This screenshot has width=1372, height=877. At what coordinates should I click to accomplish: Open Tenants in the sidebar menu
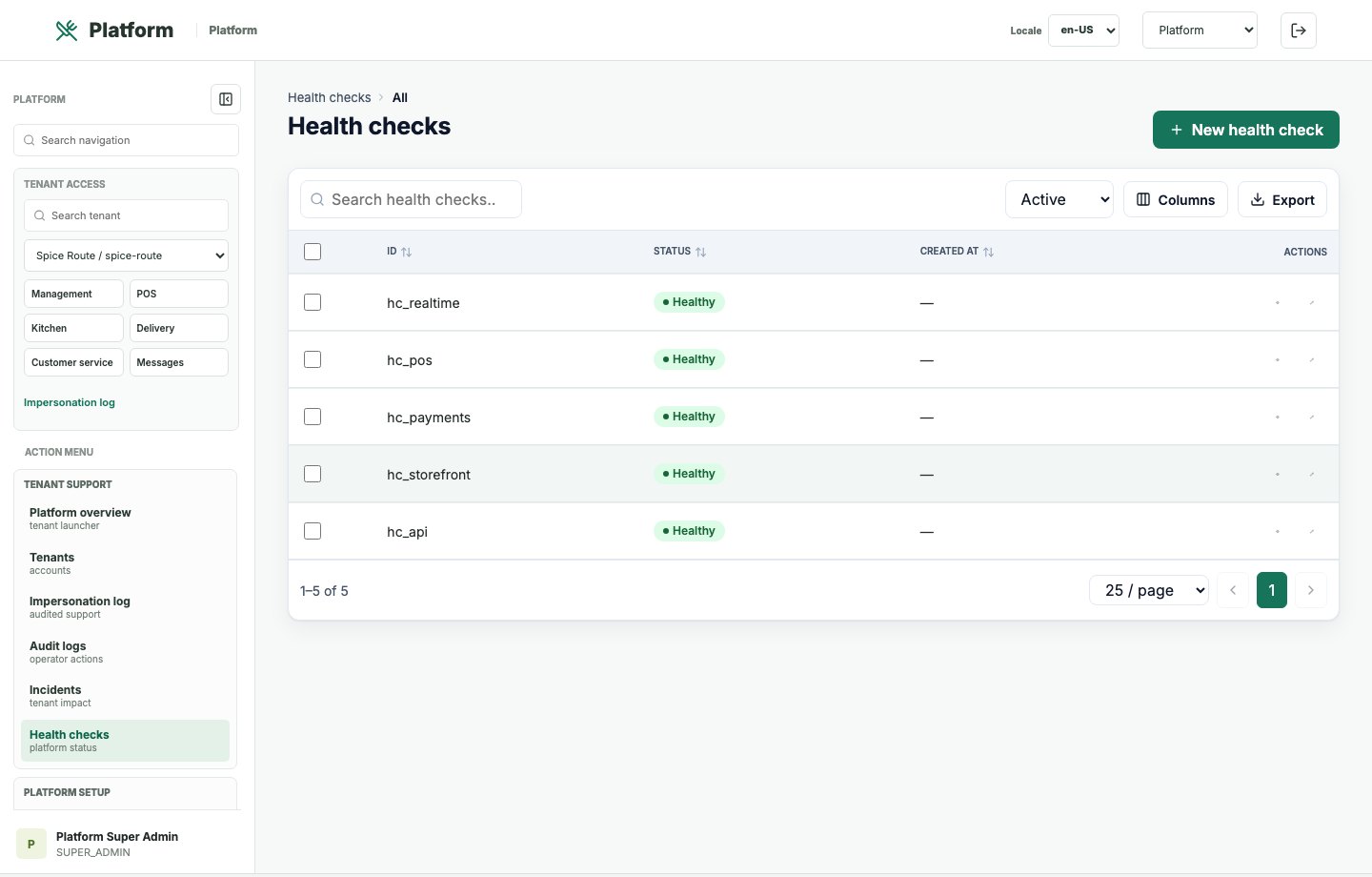point(125,562)
